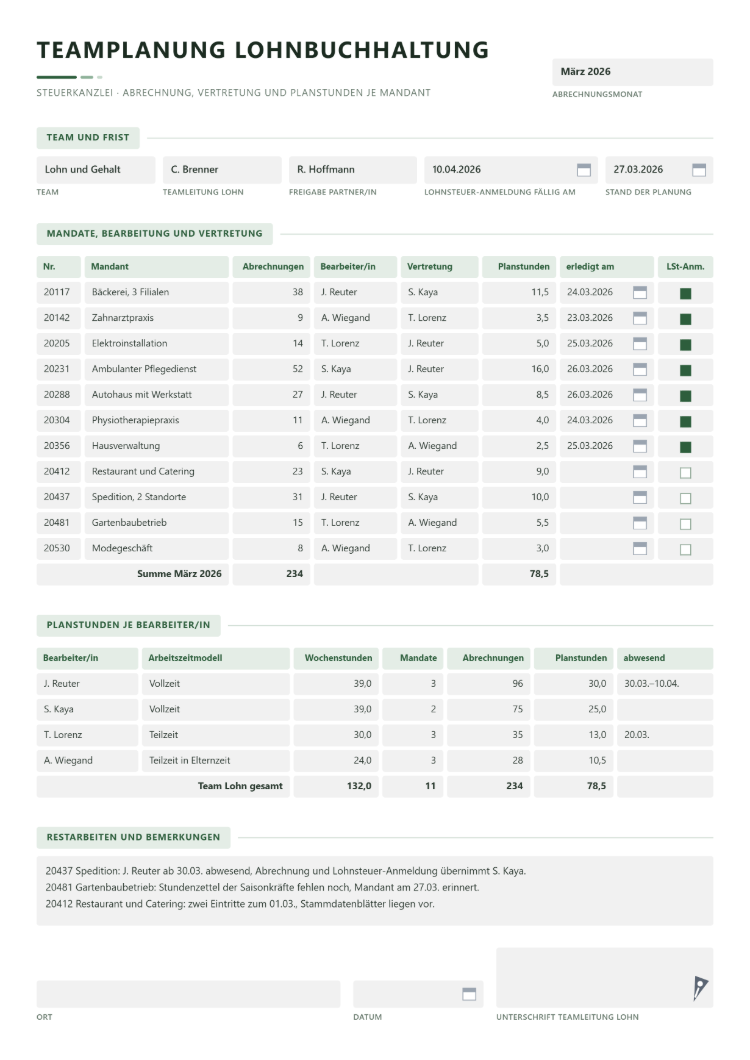The width and height of the screenshot is (750, 1060).
Task: Open date picker in Spedition, 2 Standorte row
Action: [640, 497]
